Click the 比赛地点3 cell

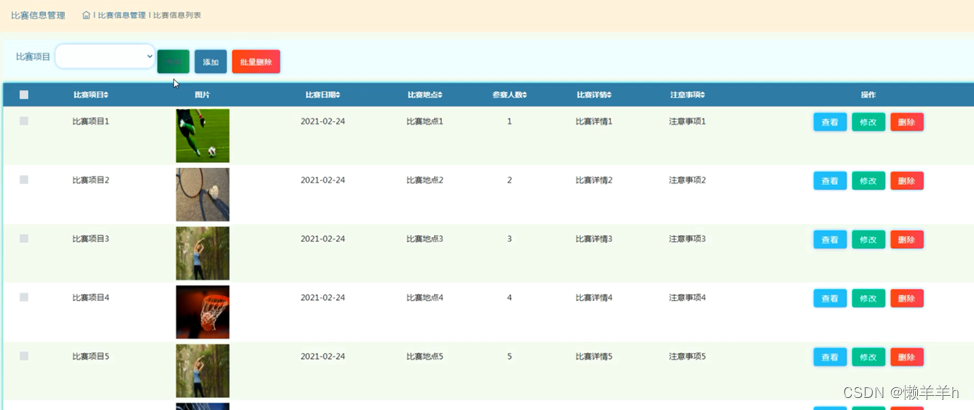click(x=425, y=239)
